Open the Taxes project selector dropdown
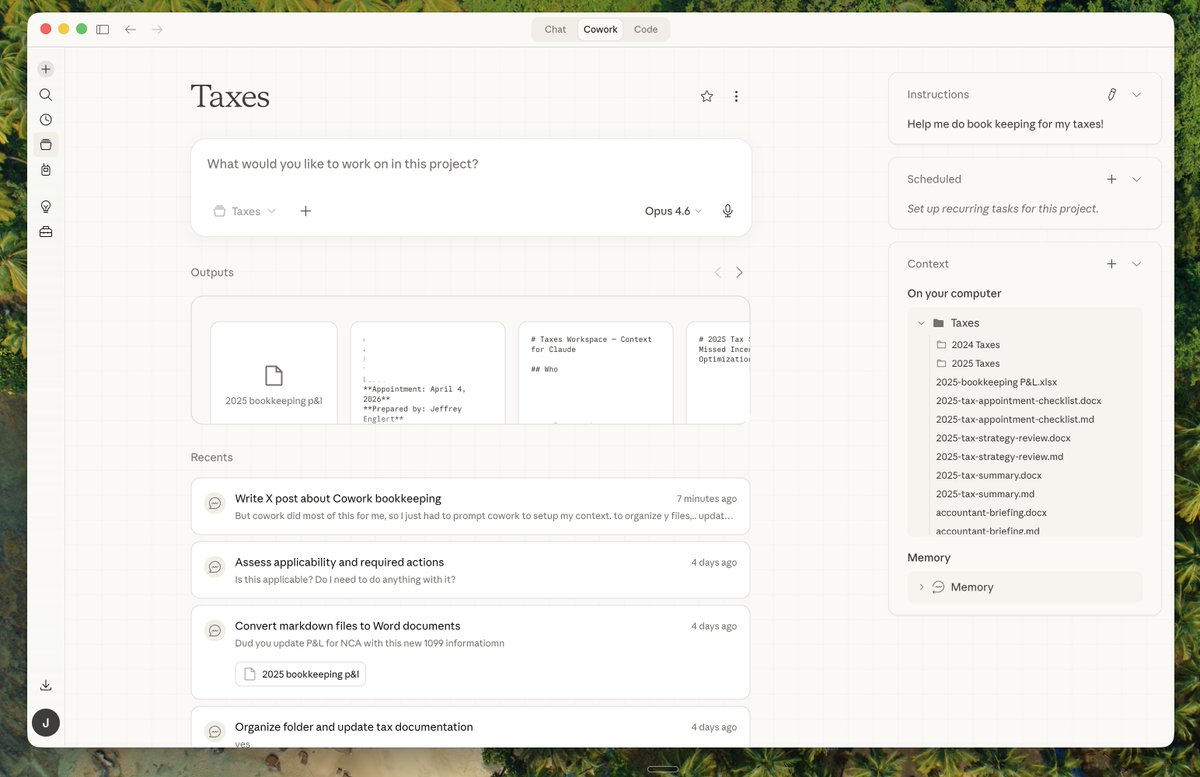 point(245,211)
